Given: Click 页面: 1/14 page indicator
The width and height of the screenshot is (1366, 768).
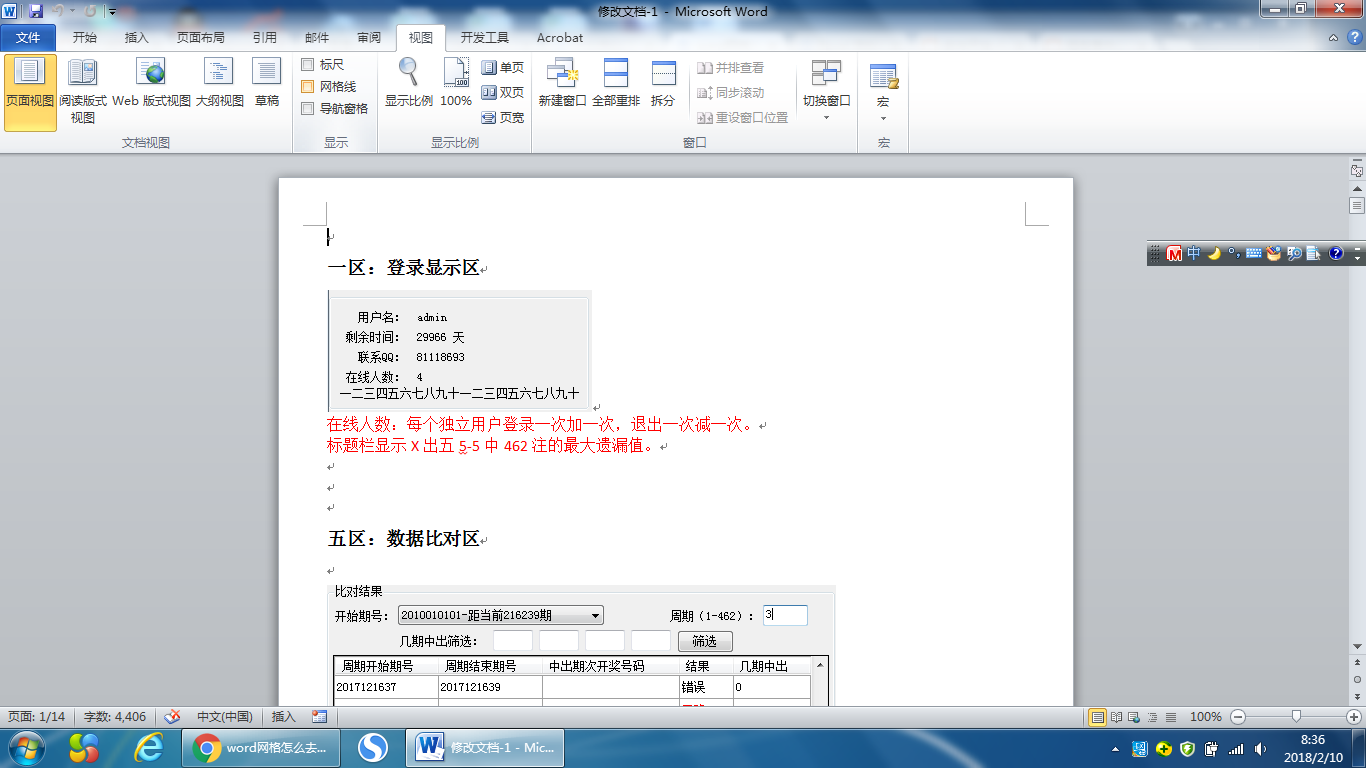Looking at the screenshot, I should pos(37,716).
